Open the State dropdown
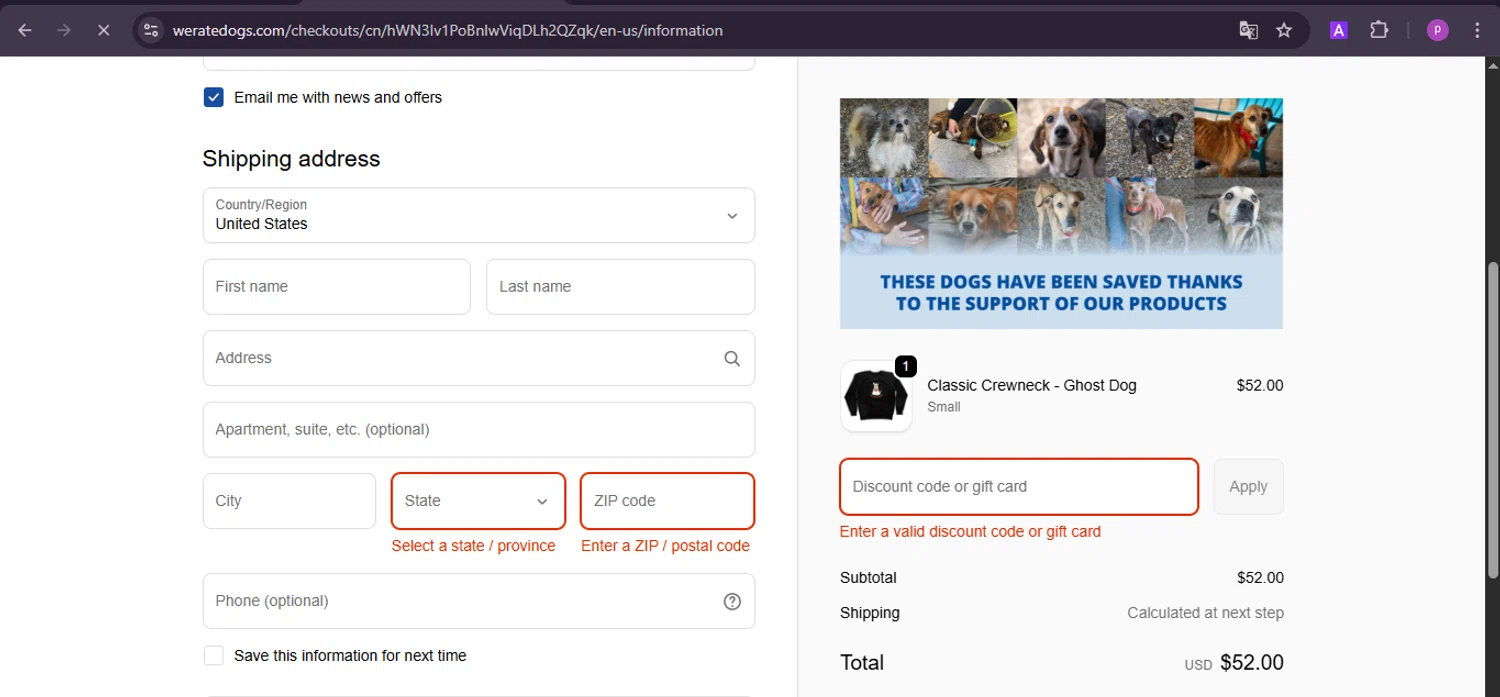Image resolution: width=1500 pixels, height=697 pixels. coord(478,501)
